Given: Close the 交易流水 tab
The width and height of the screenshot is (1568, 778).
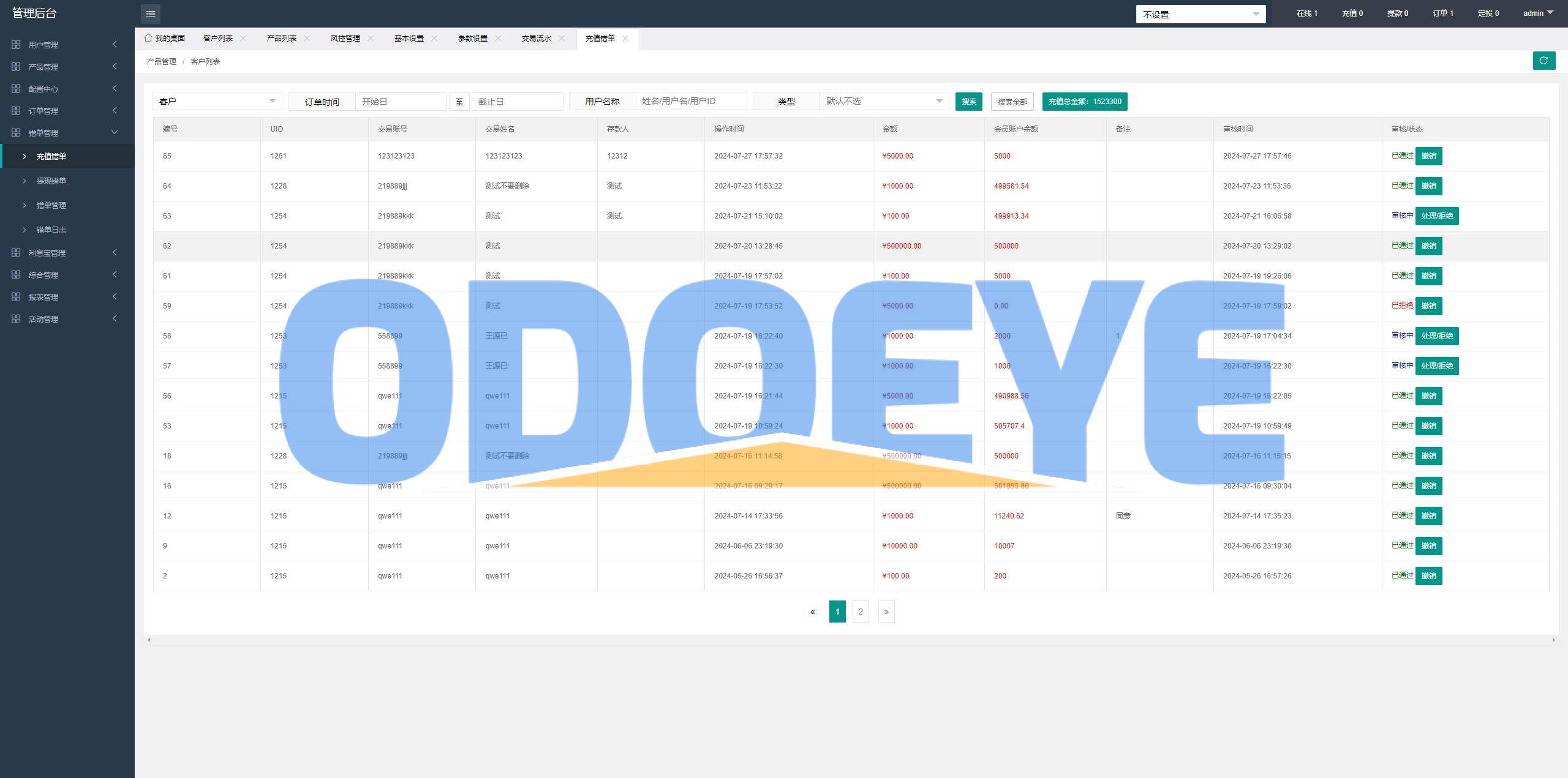Looking at the screenshot, I should tap(562, 38).
